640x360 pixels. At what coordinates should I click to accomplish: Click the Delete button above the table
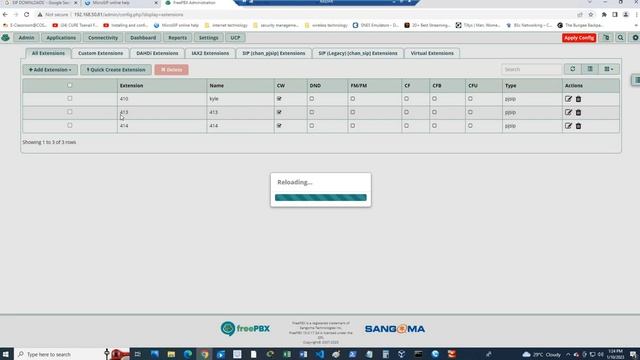[171, 69]
